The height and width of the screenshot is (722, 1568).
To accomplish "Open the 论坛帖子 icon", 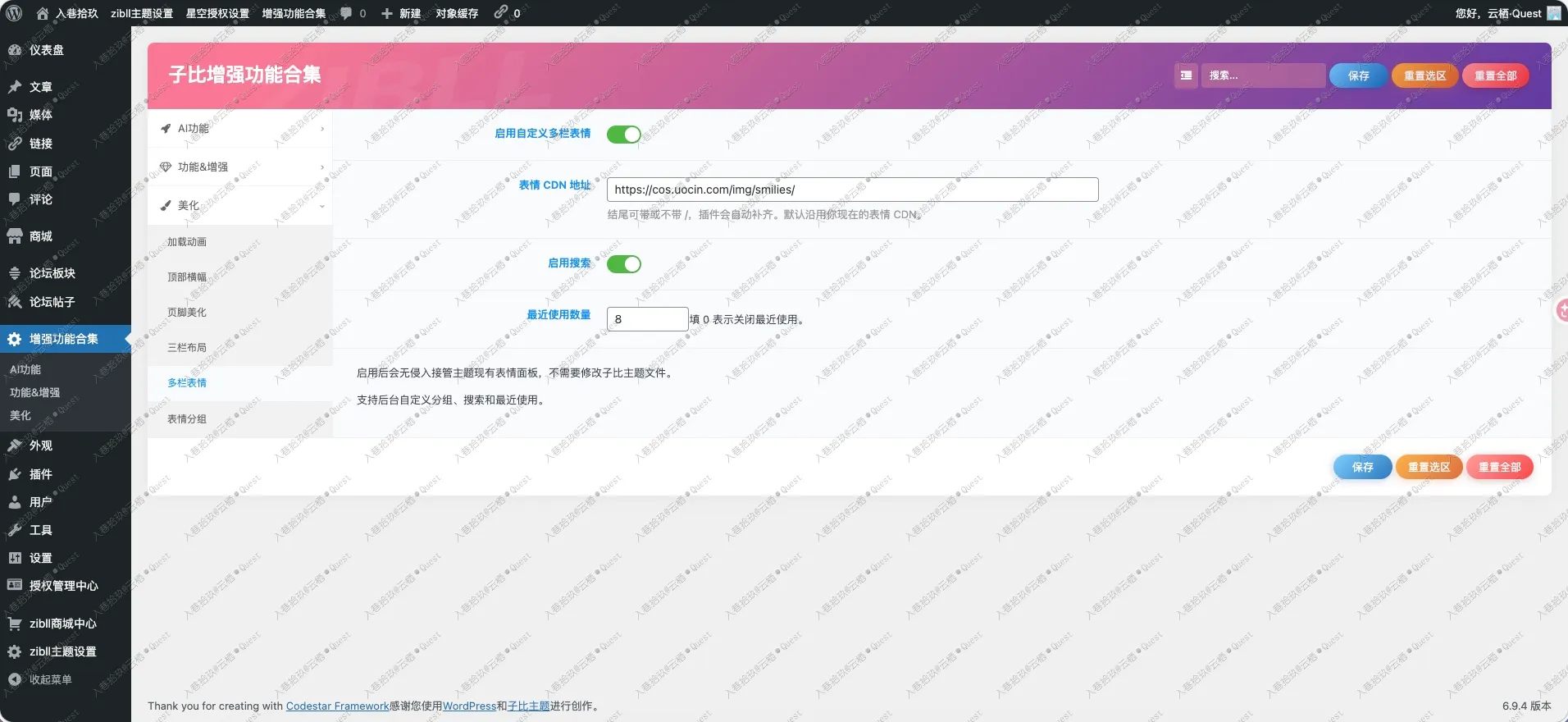I will click(x=15, y=302).
